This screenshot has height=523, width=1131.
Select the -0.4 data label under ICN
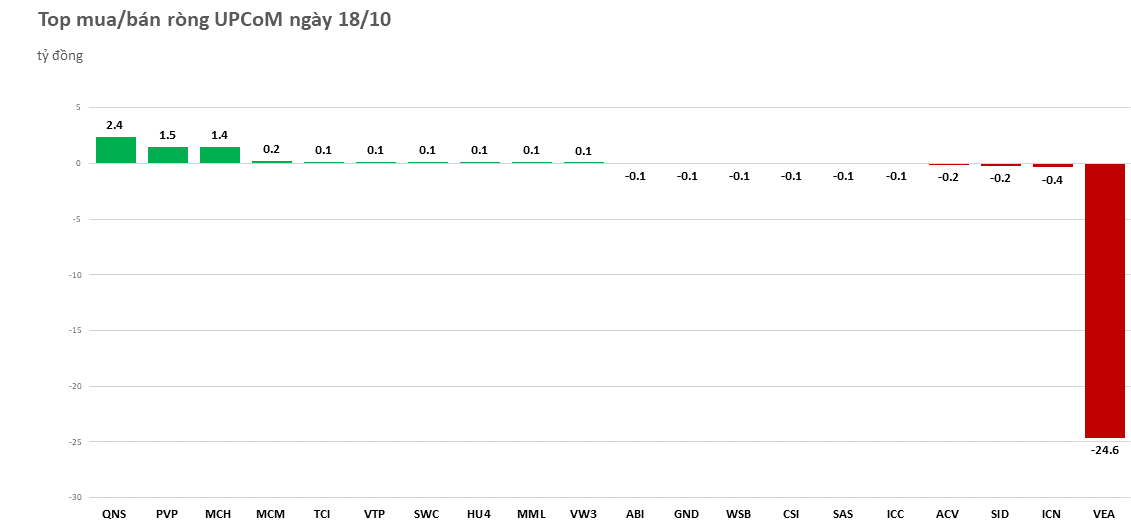pos(1053,180)
